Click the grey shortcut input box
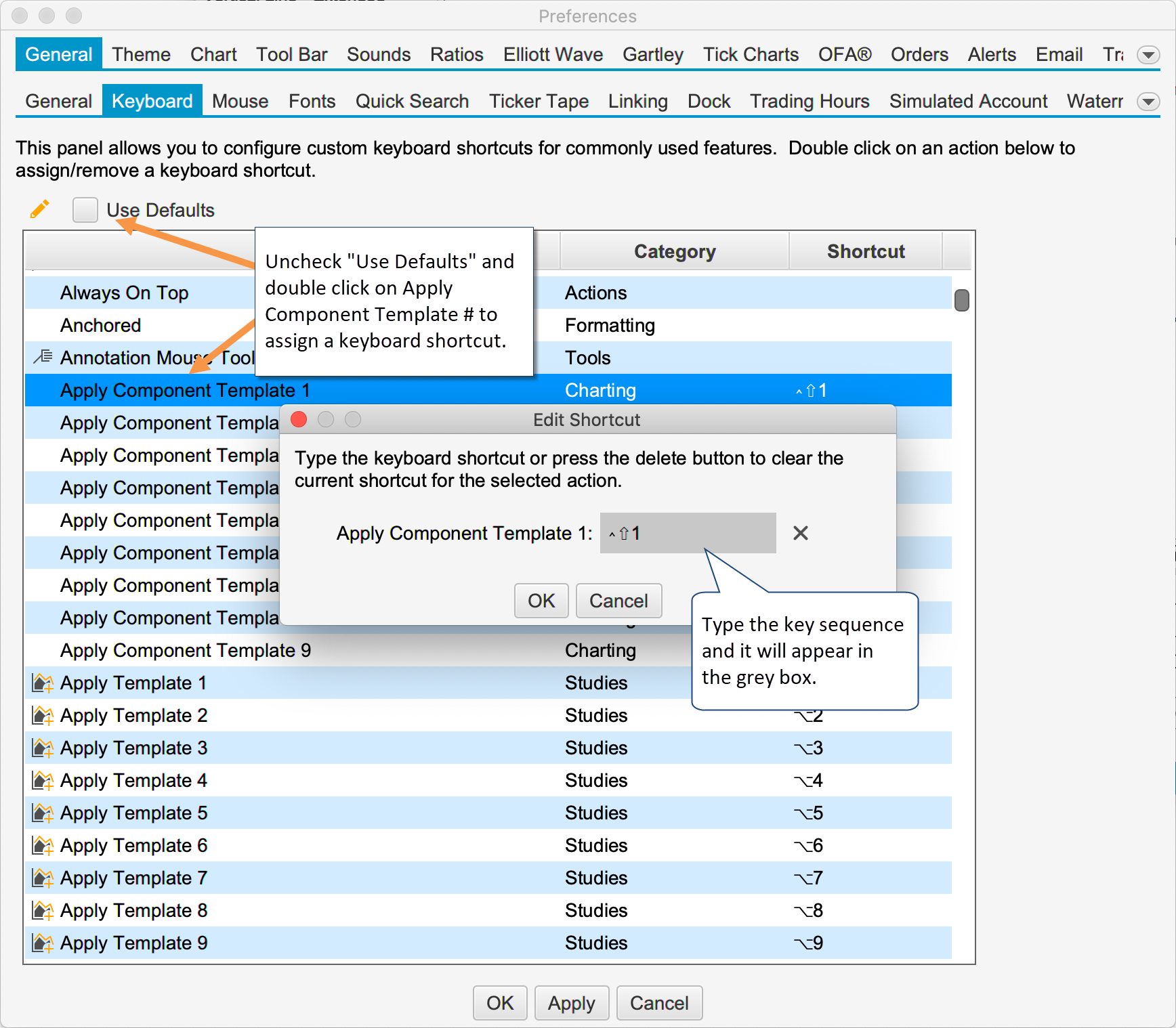 click(687, 533)
